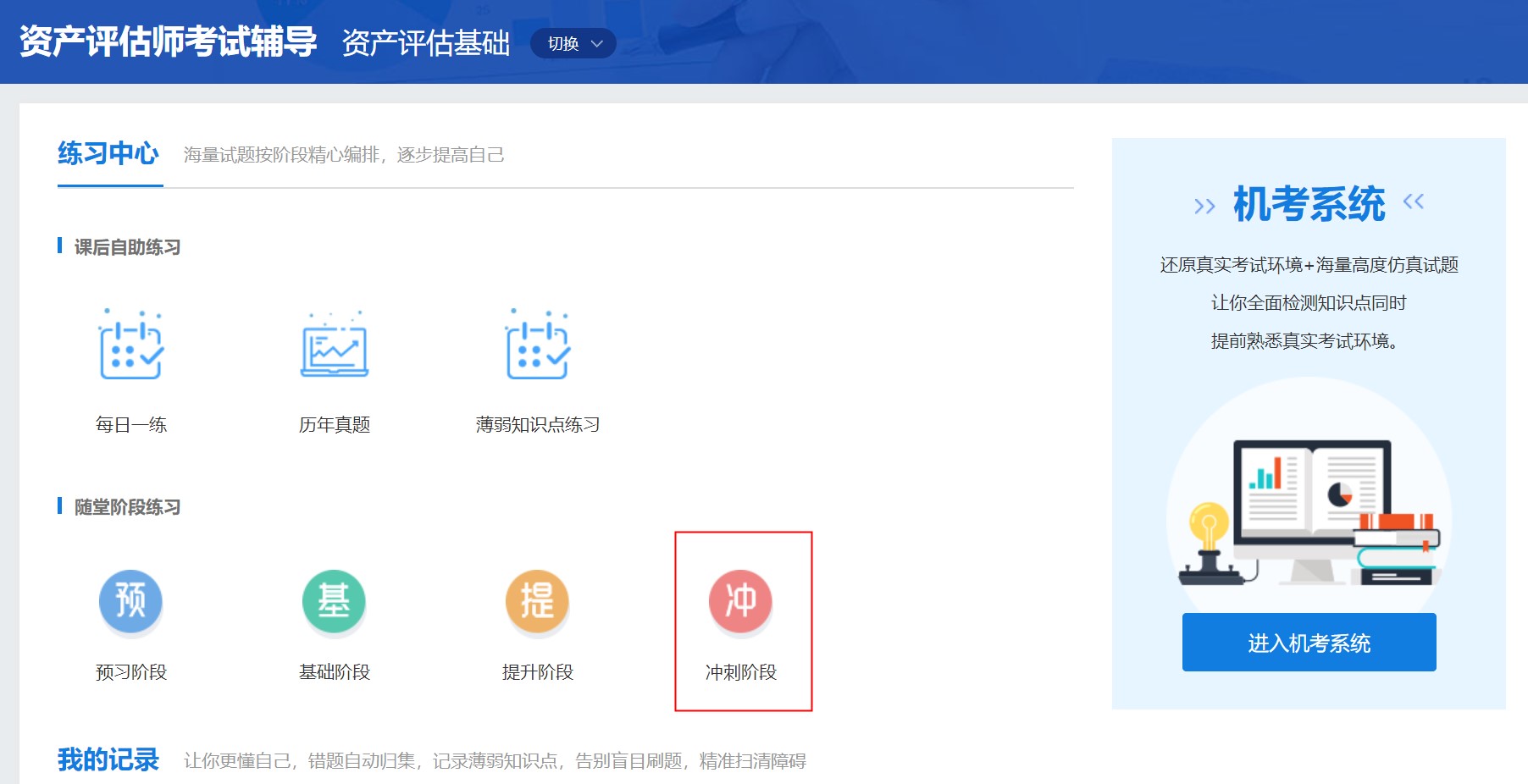This screenshot has width=1528, height=784.
Task: Expand the 切换 subject dropdown
Action: [x=564, y=44]
